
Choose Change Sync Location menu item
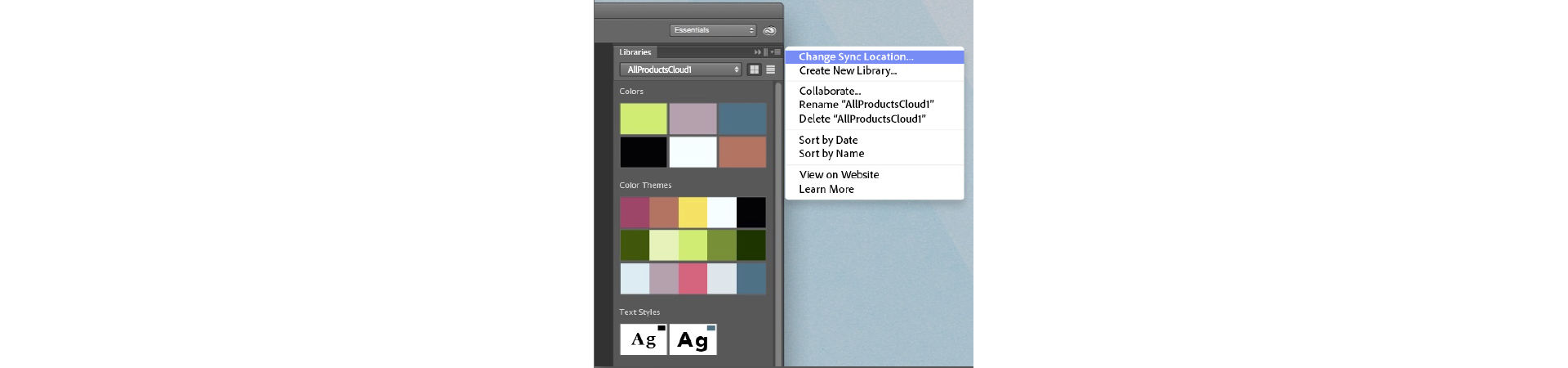(875, 56)
